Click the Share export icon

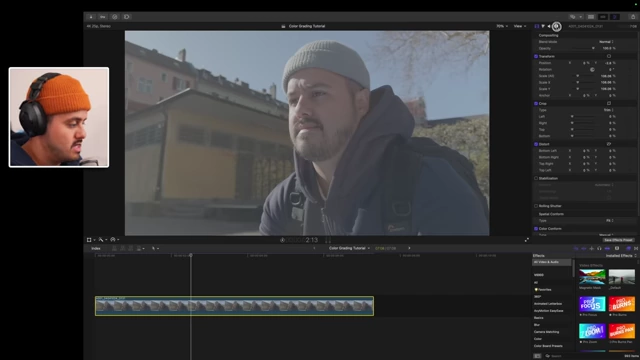[x=633, y=17]
